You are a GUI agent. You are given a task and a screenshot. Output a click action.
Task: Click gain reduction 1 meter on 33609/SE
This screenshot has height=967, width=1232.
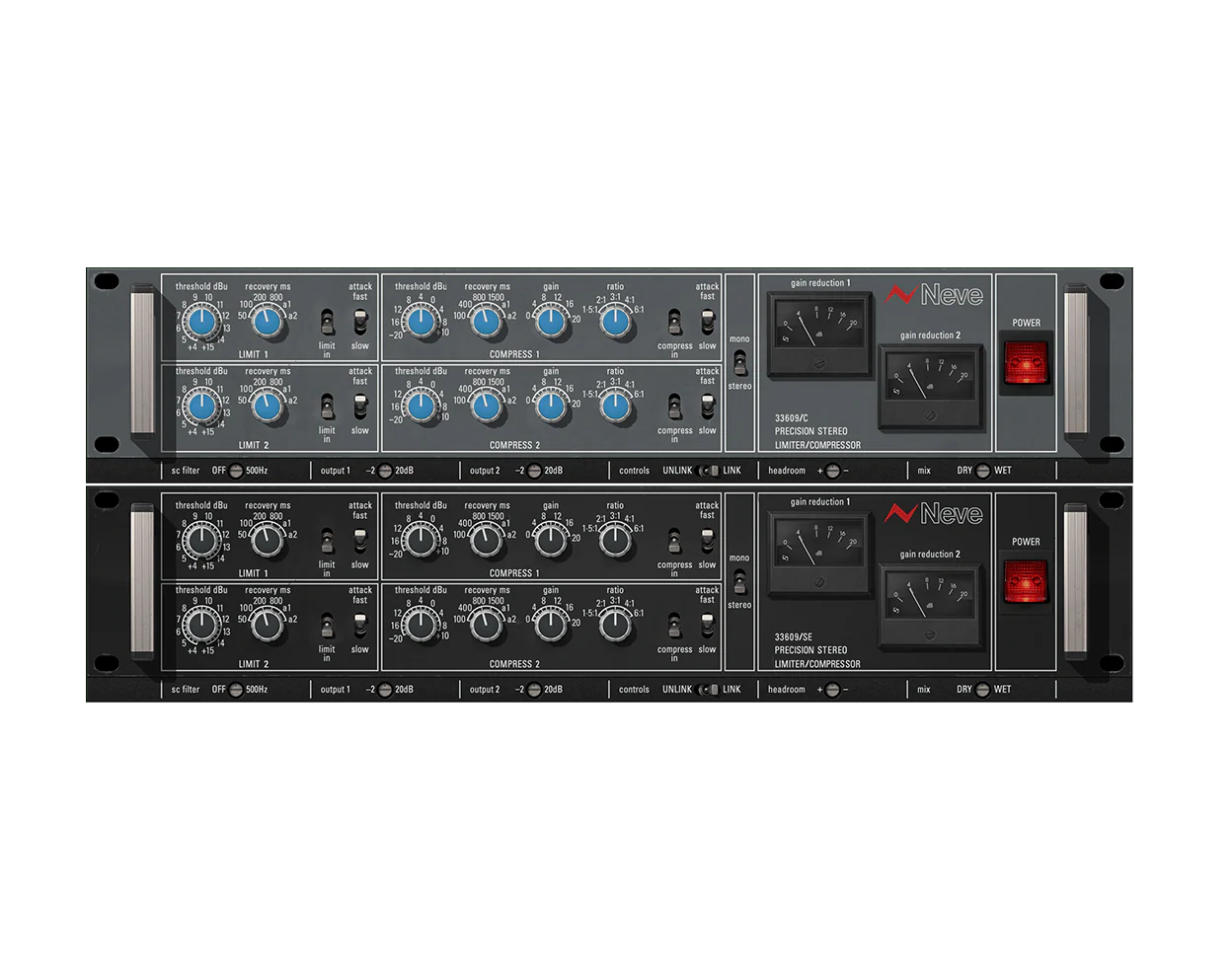click(x=819, y=552)
